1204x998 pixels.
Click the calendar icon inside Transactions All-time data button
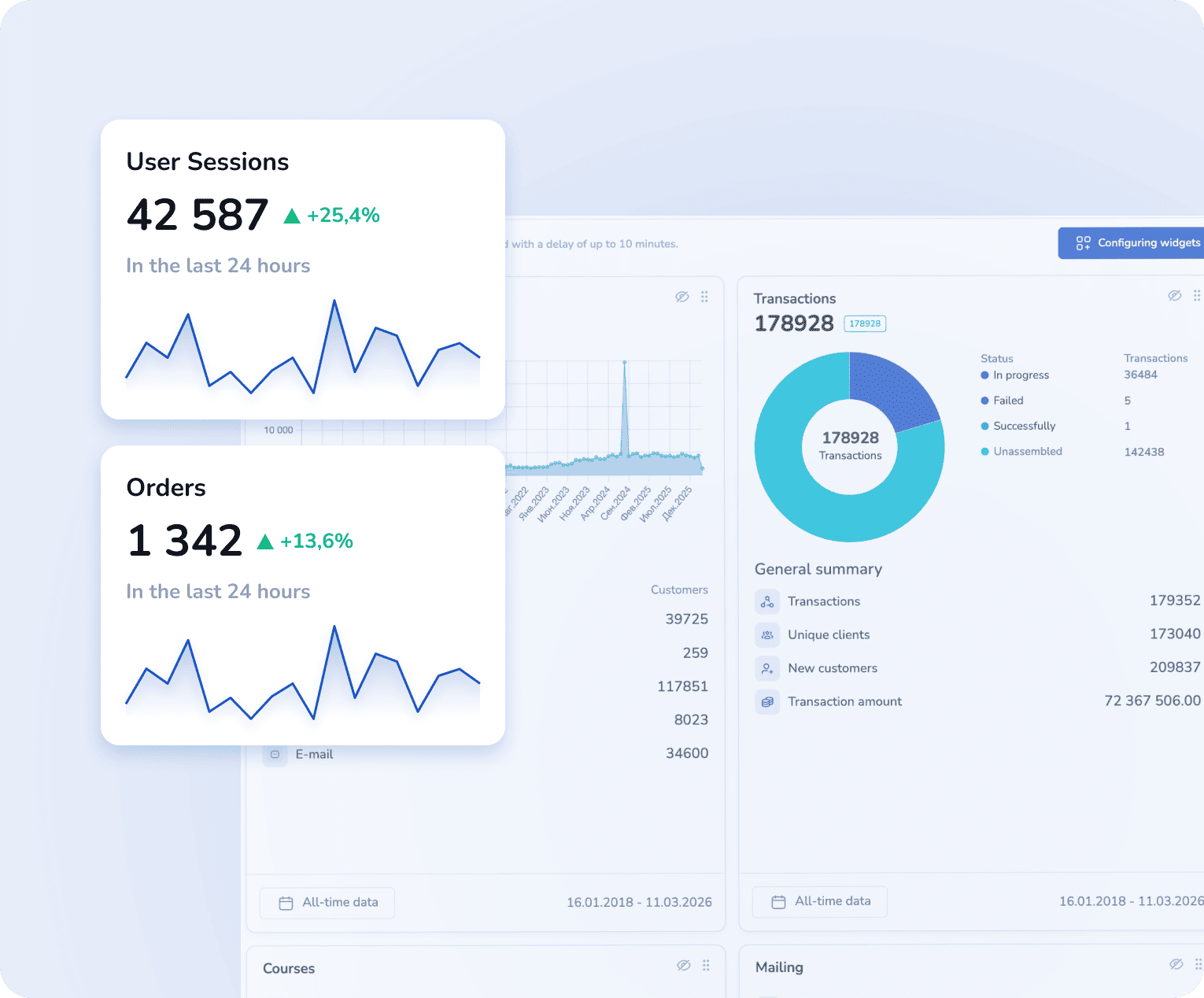779,901
